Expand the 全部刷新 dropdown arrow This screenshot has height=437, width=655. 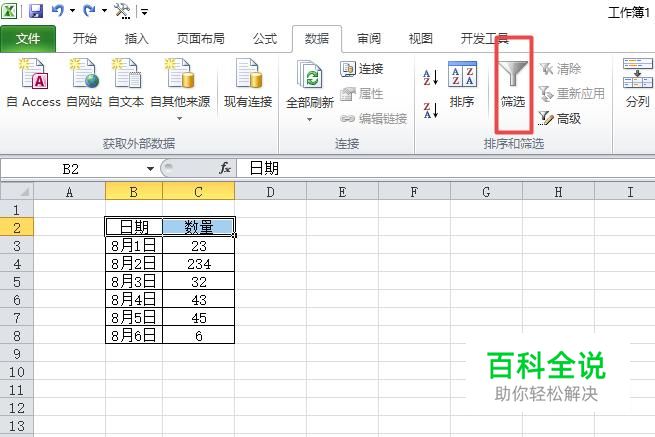(310, 120)
